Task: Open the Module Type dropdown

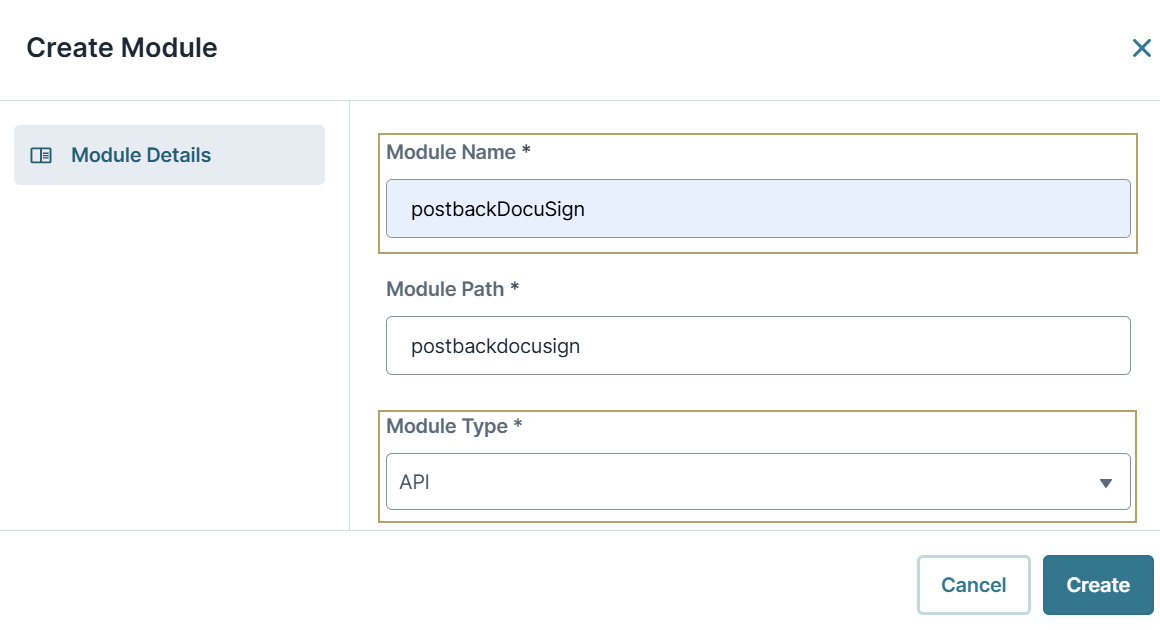Action: click(x=758, y=481)
